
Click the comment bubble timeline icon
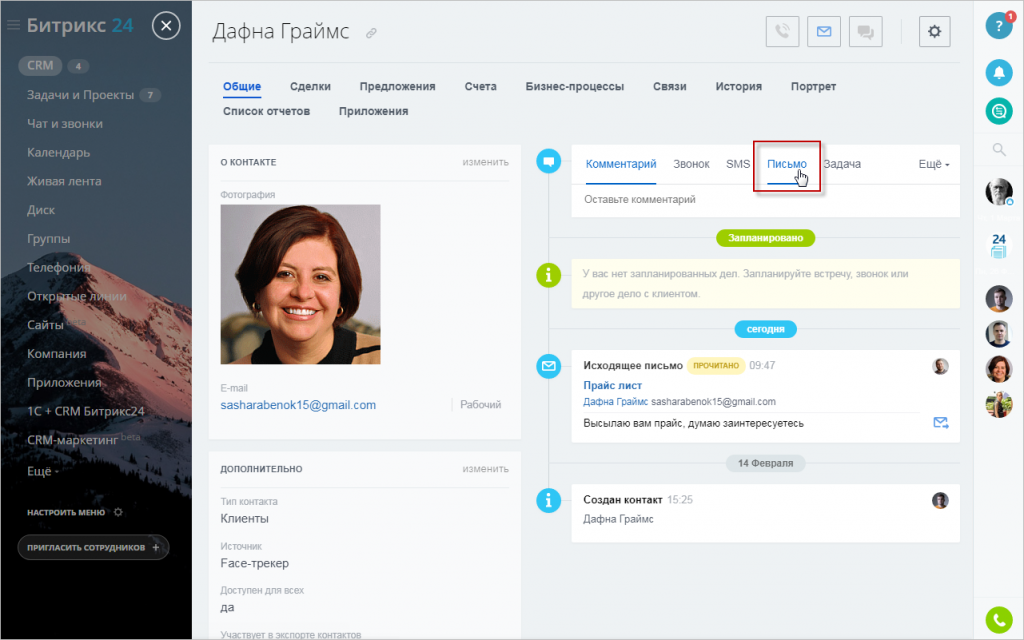click(549, 161)
